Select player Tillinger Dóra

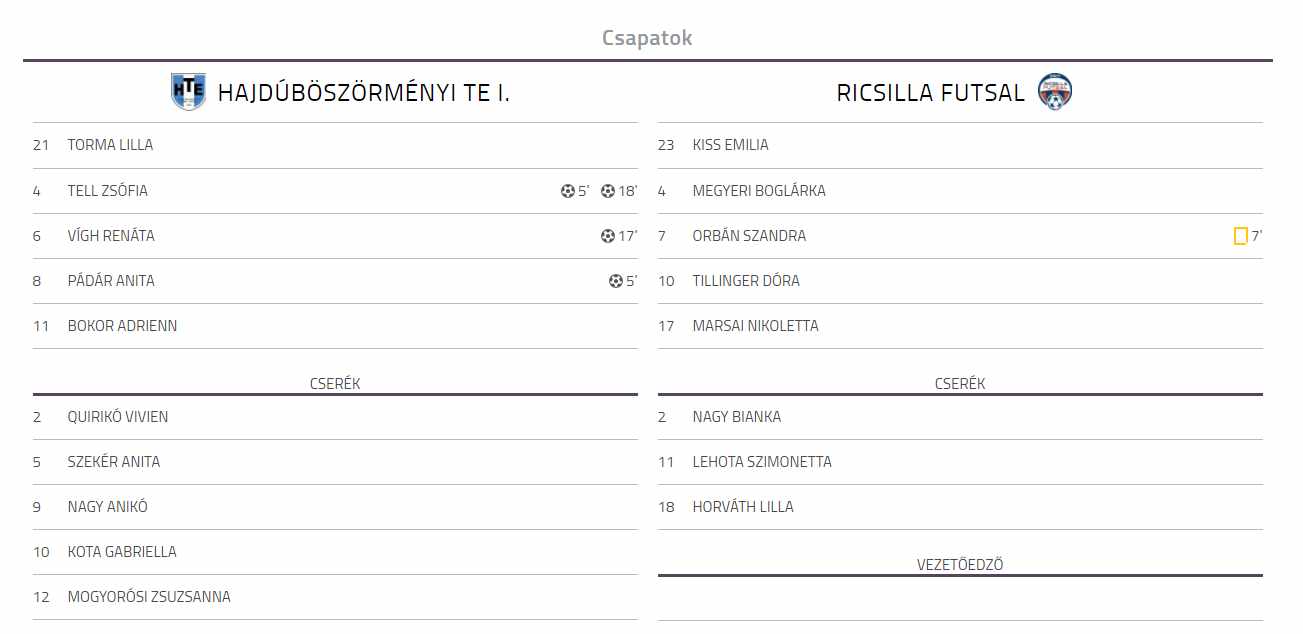point(746,281)
